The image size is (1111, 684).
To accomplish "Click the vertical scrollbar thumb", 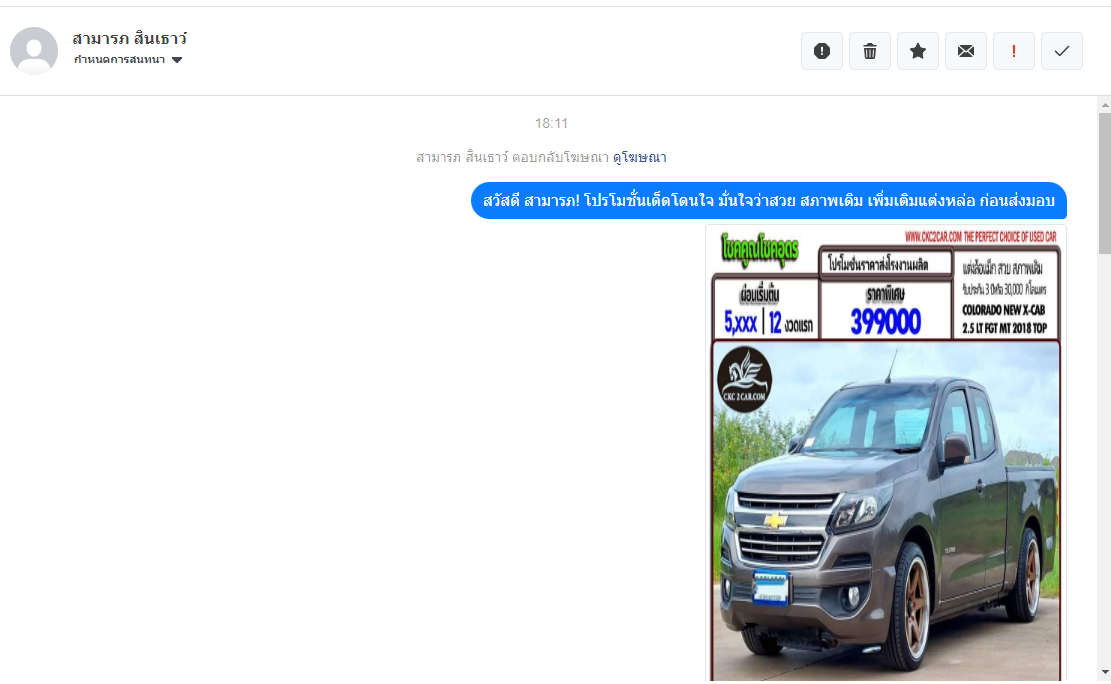I will [x=1105, y=183].
